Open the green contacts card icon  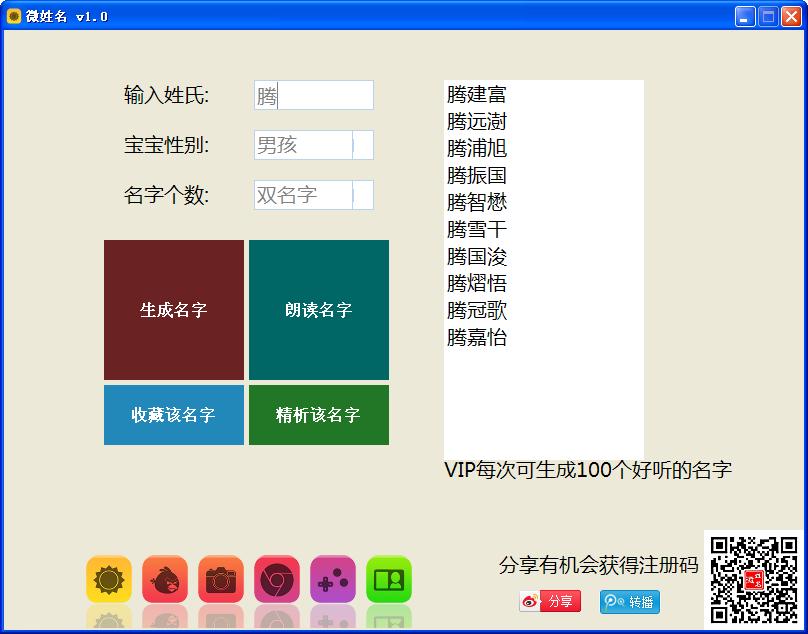click(389, 580)
